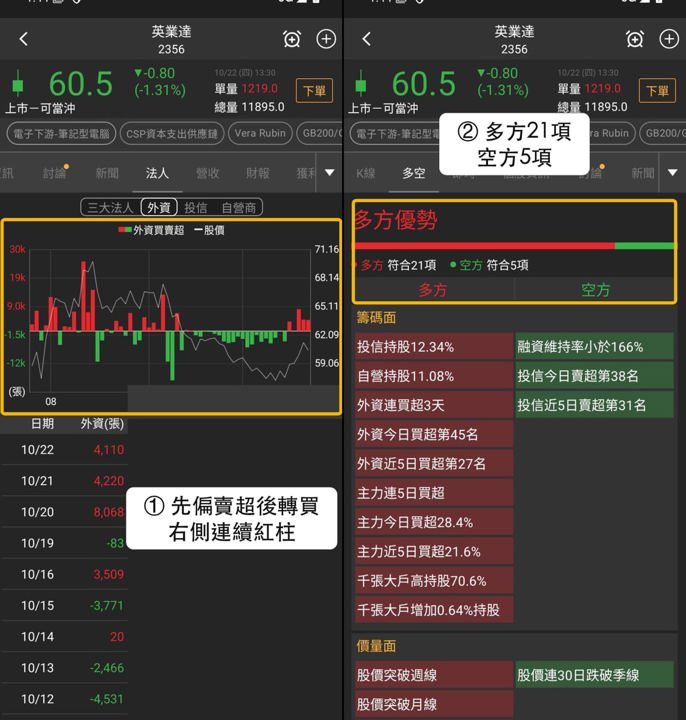Screen dimensions: 686x720
Task: Select the CSP資本支出供應鏈 tag
Action: 172,134
